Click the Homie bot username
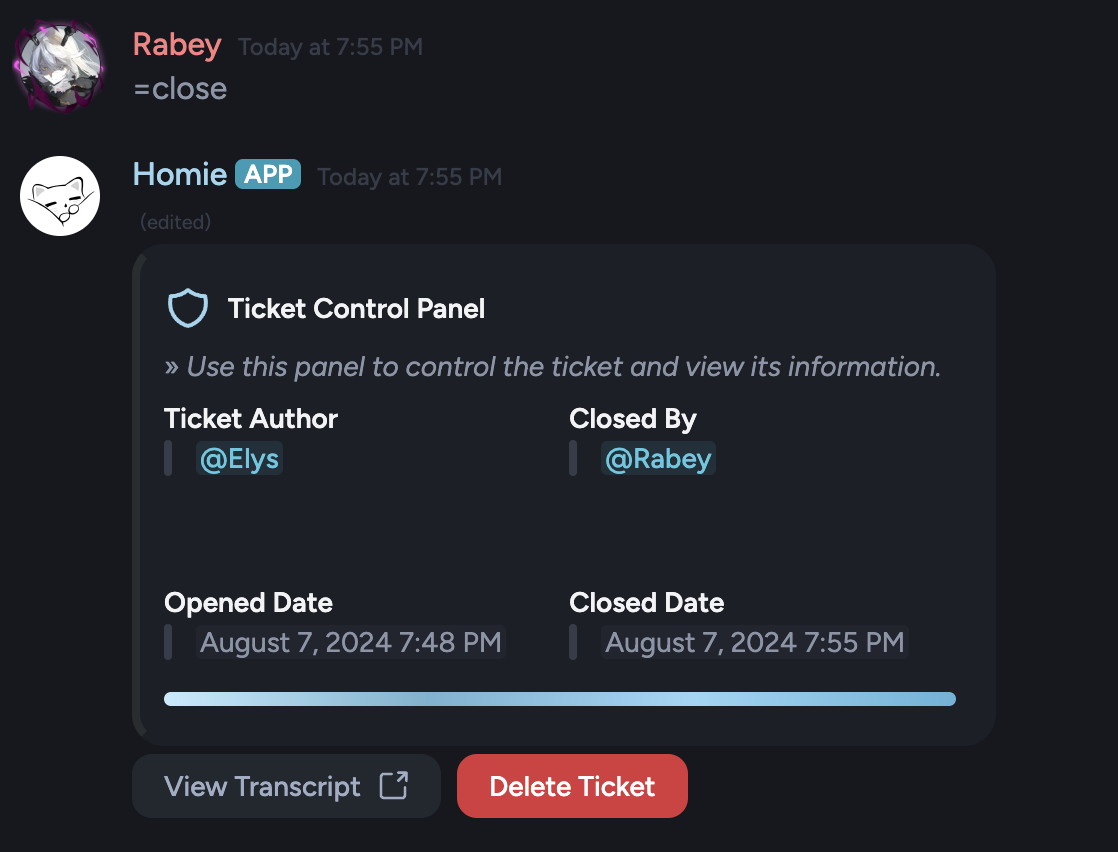This screenshot has height=852, width=1118. tap(180, 174)
